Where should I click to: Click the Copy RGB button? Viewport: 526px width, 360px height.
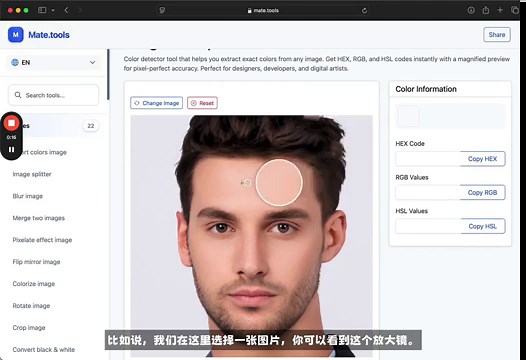pyautogui.click(x=482, y=193)
